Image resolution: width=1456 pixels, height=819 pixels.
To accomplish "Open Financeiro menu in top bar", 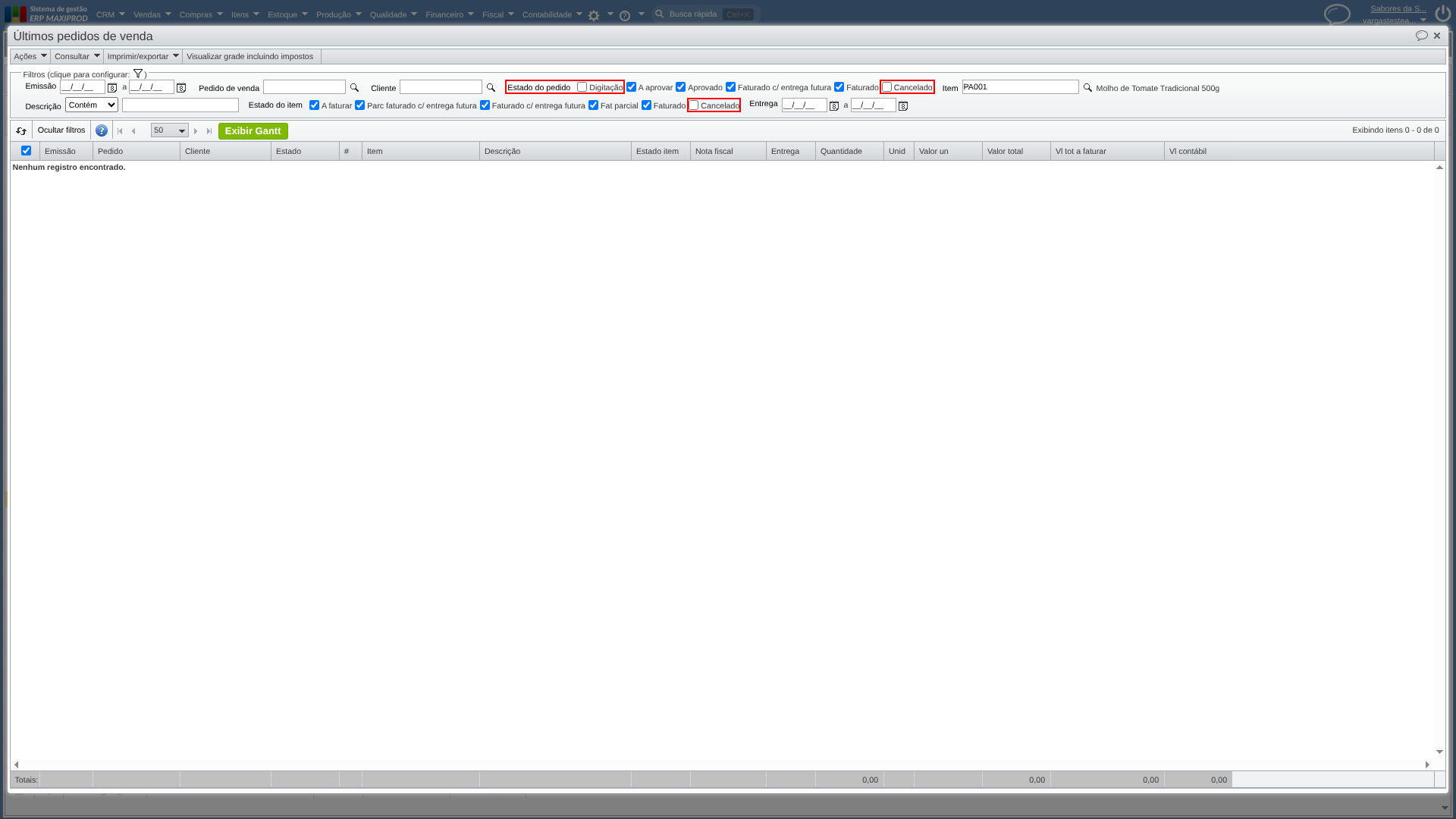I will coord(450,14).
